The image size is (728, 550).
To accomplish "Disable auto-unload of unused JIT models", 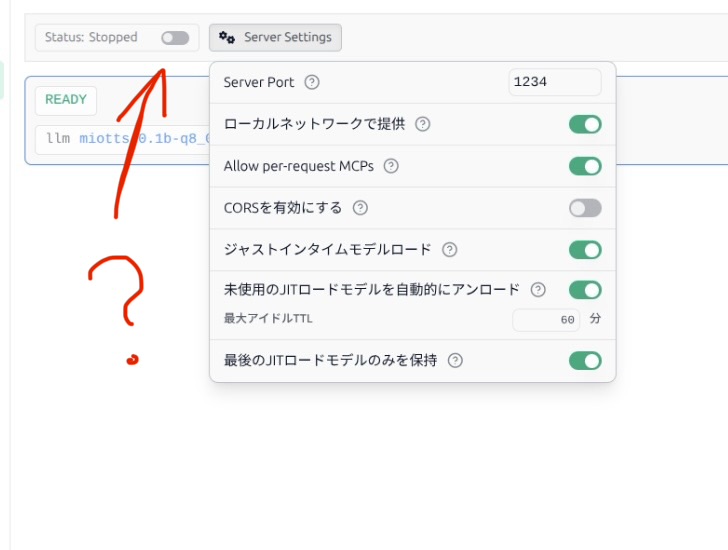I will pyautogui.click(x=585, y=290).
